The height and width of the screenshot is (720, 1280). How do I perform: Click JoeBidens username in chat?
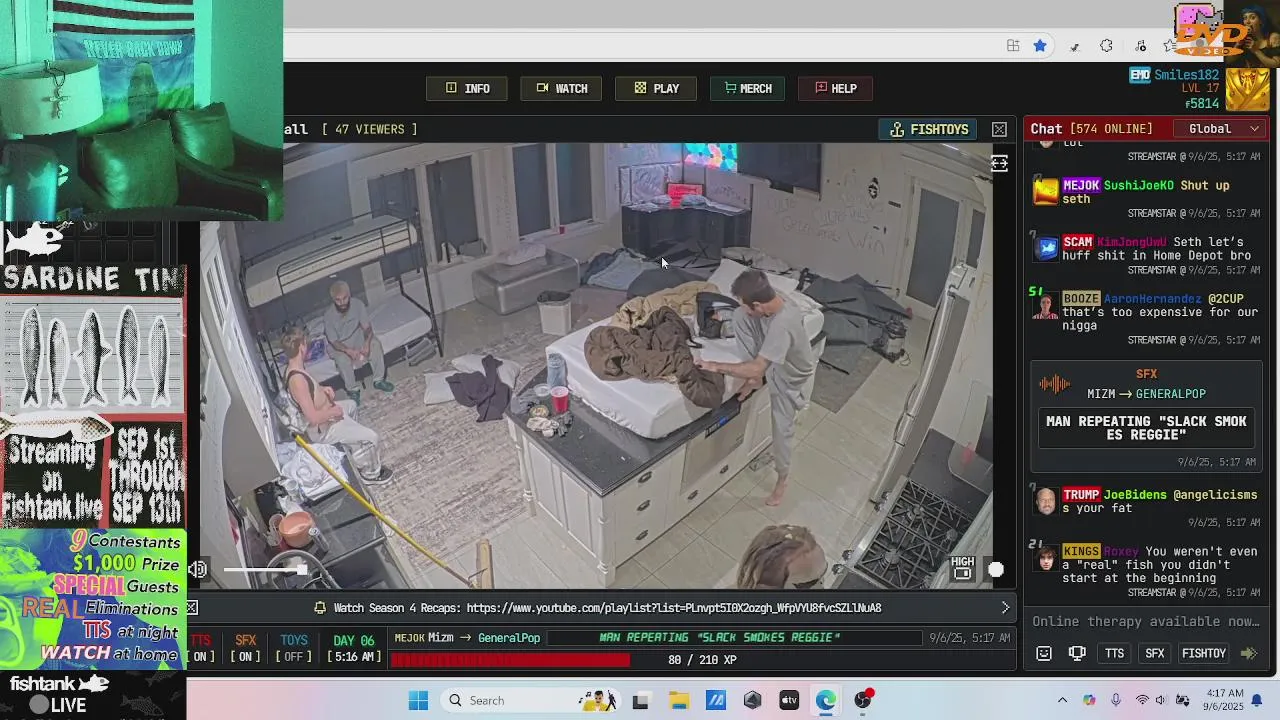click(1136, 495)
